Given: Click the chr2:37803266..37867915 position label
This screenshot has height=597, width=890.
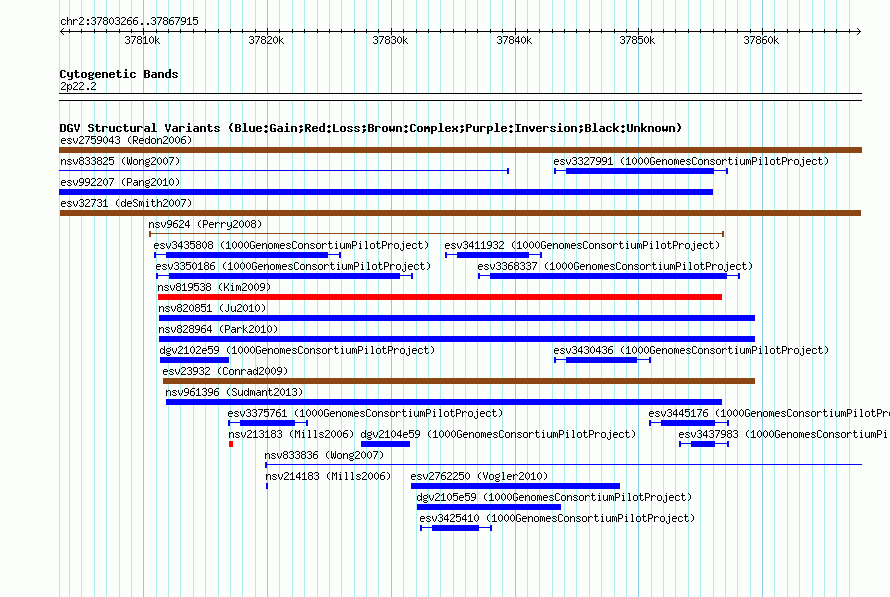Looking at the screenshot, I should (x=129, y=21).
